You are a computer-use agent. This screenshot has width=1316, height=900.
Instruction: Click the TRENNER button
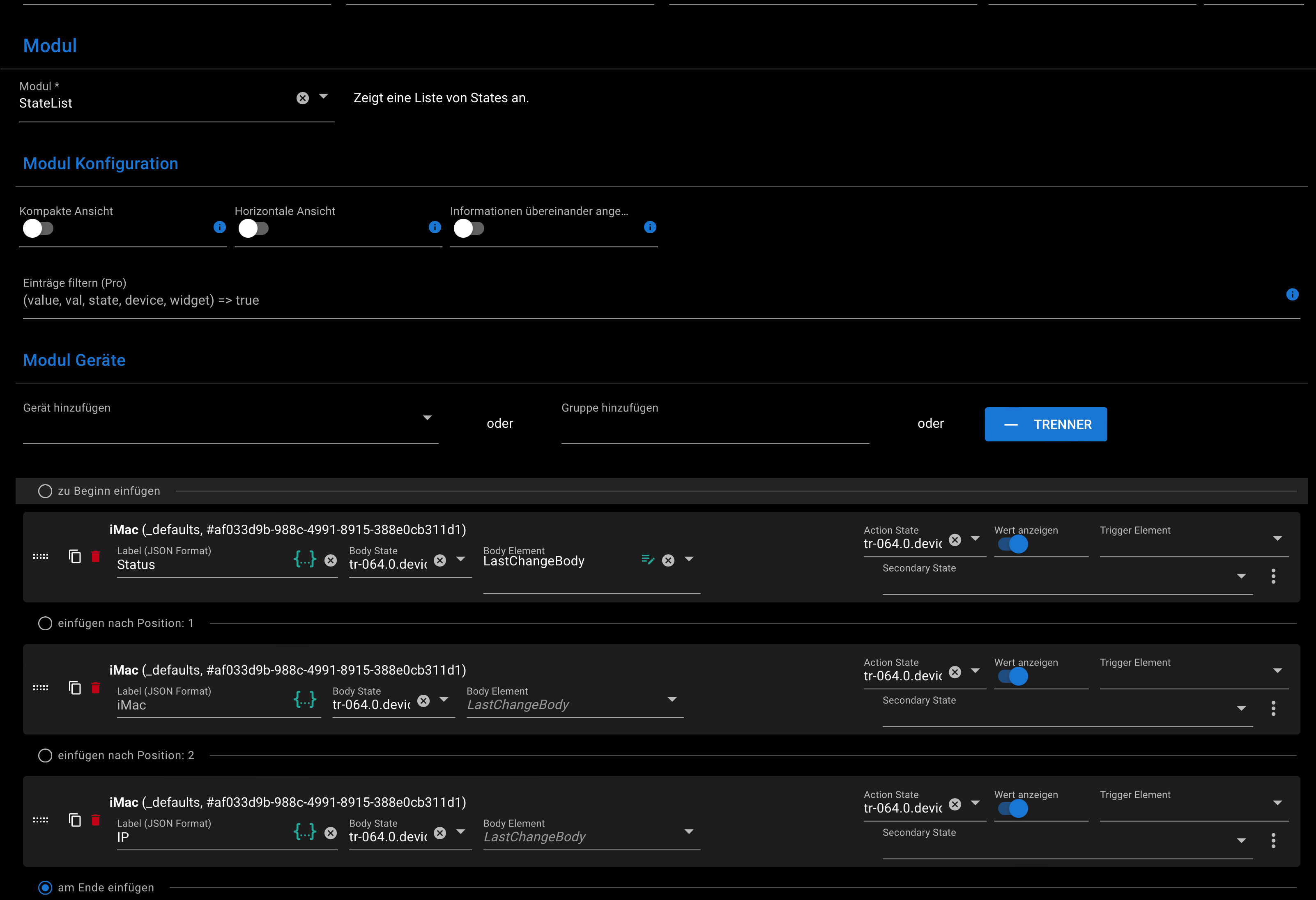(1045, 425)
